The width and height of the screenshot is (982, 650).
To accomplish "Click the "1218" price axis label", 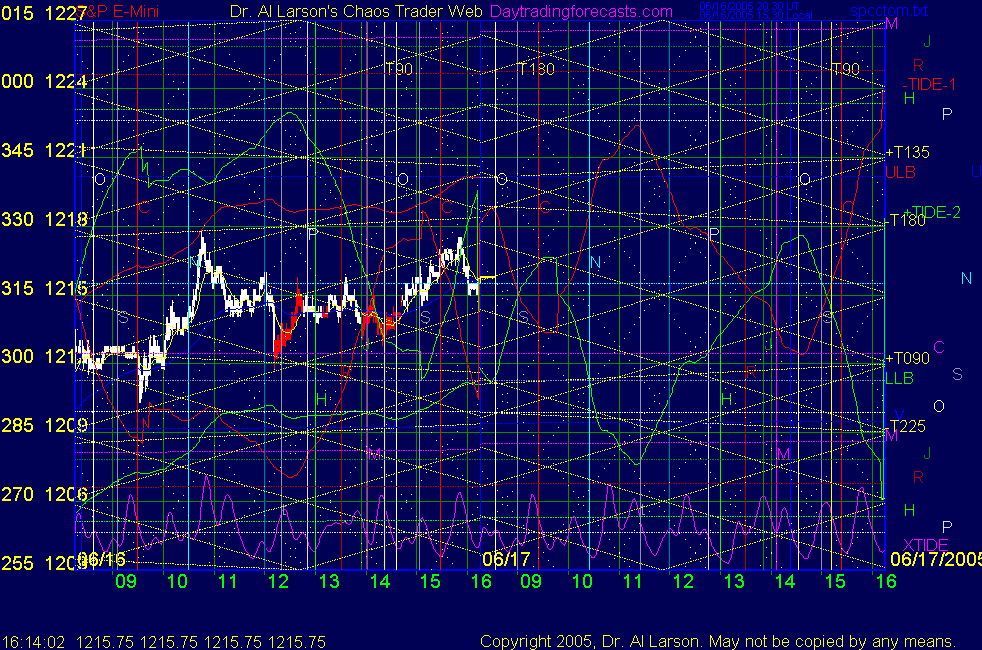I will coord(65,219).
